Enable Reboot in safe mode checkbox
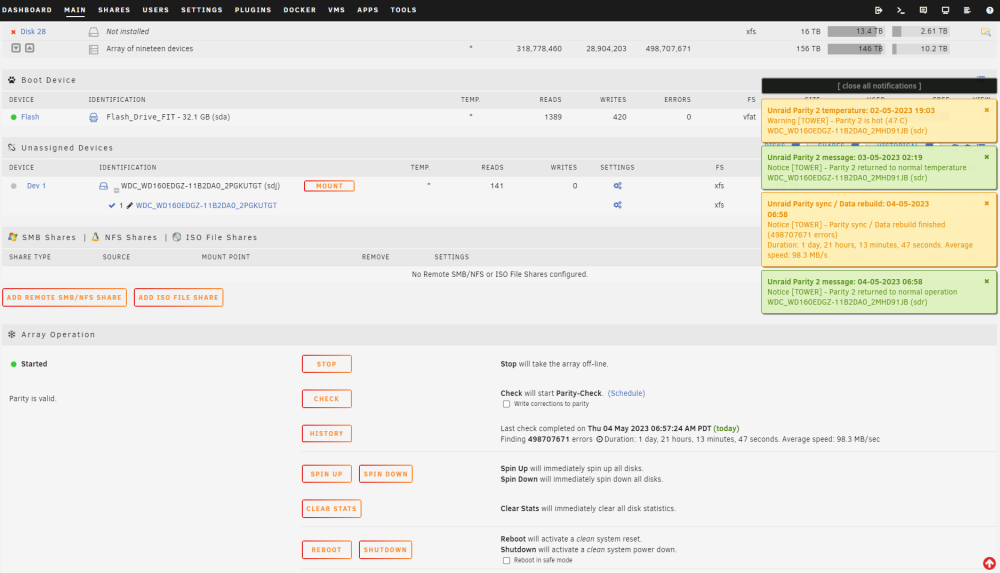This screenshot has height=573, width=1000. point(506,560)
